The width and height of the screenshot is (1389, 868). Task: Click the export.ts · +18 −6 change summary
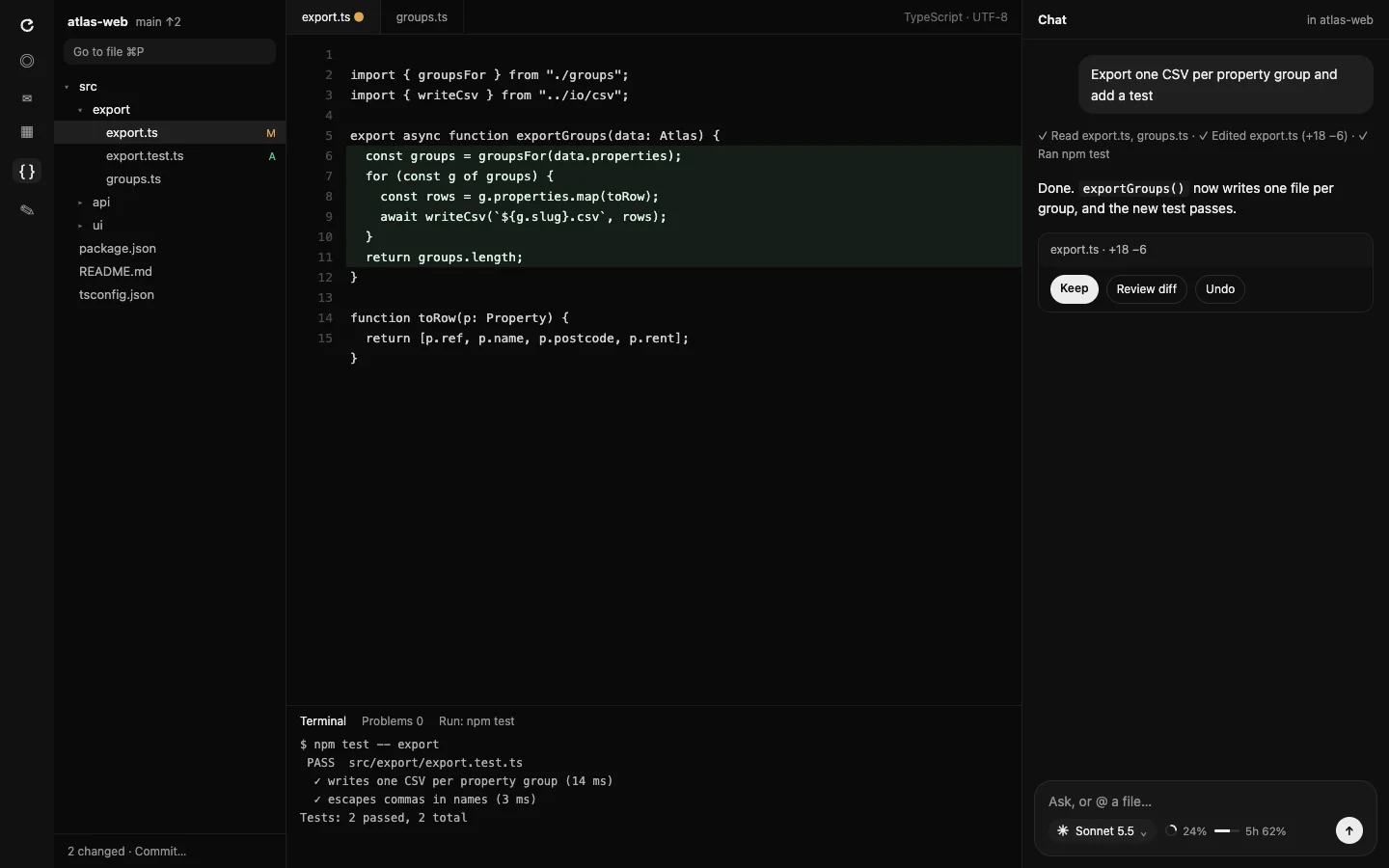click(1099, 250)
